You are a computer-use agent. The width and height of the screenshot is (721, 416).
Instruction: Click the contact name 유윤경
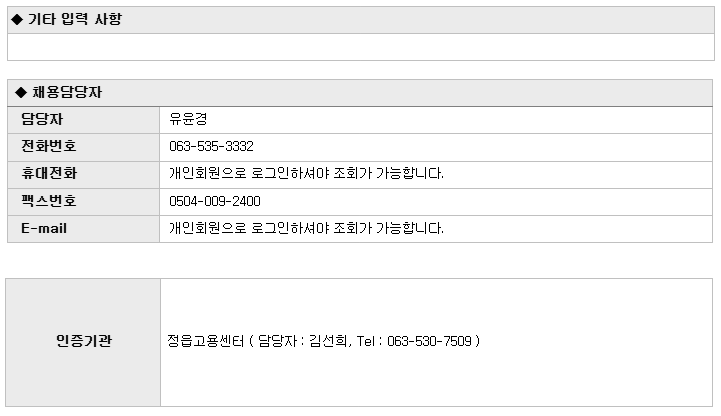click(x=188, y=120)
